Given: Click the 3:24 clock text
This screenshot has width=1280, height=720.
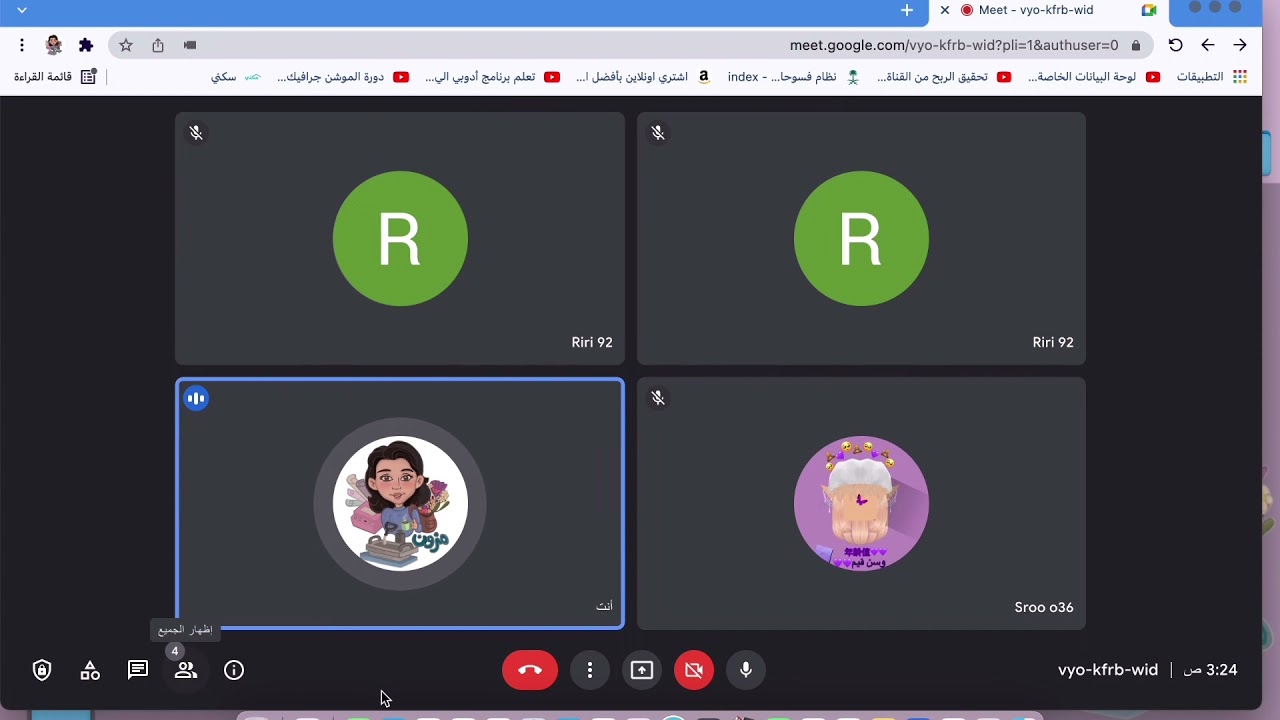Looking at the screenshot, I should click(1210, 670).
